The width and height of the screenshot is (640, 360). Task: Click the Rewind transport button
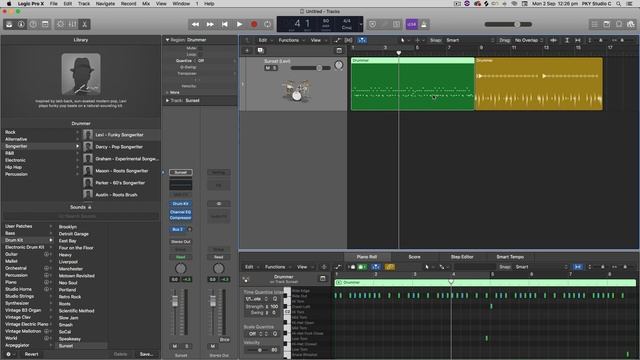pos(196,24)
